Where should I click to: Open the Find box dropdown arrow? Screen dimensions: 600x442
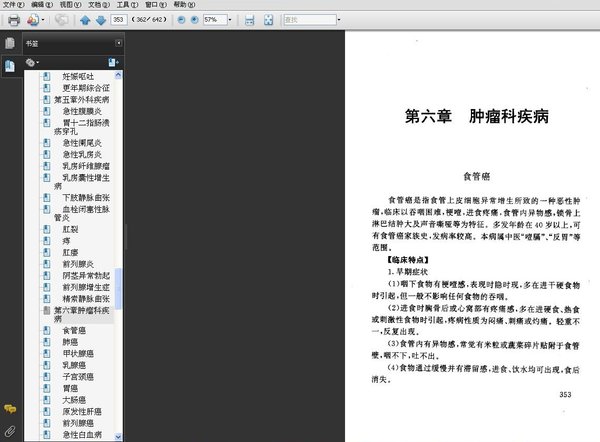(339, 20)
